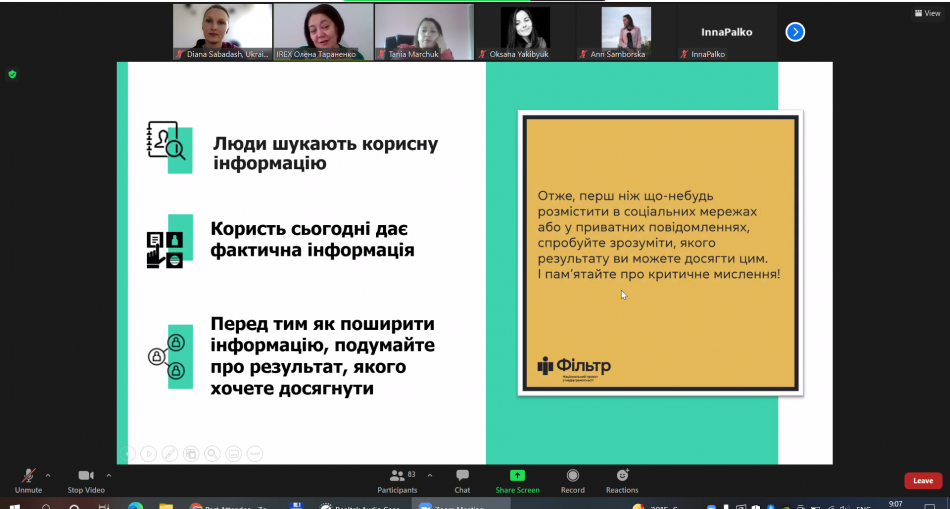Select Diana Sabadash's video thumbnail
Image resolution: width=950 pixels, height=509 pixels.
pos(222,31)
